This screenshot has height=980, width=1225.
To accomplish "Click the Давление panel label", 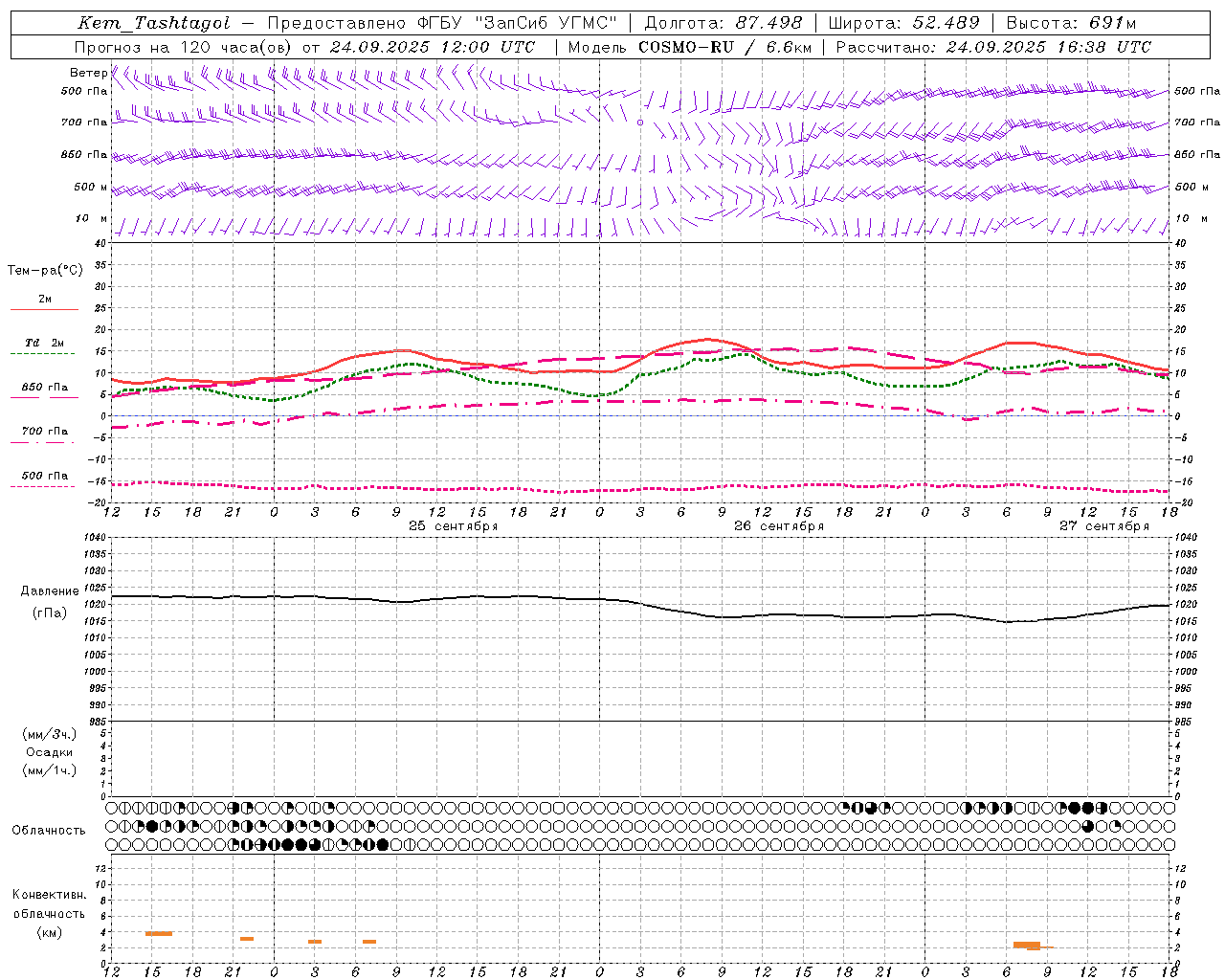I will [50, 591].
